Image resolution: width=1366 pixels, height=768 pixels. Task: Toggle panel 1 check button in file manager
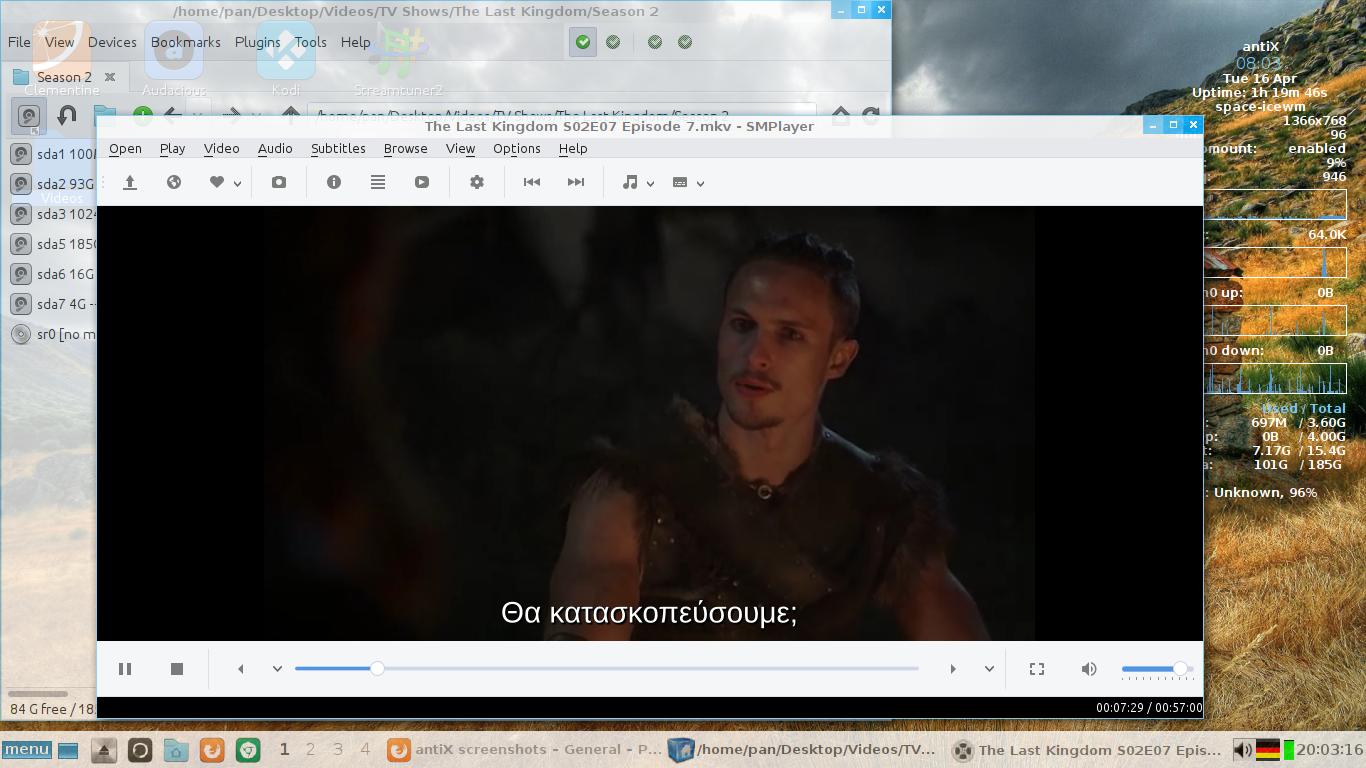point(583,42)
